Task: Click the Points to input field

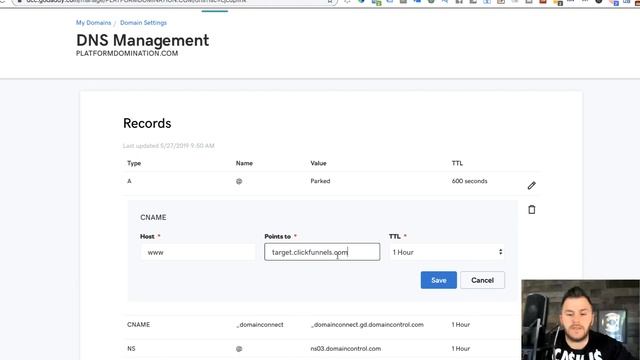Action: (x=322, y=252)
